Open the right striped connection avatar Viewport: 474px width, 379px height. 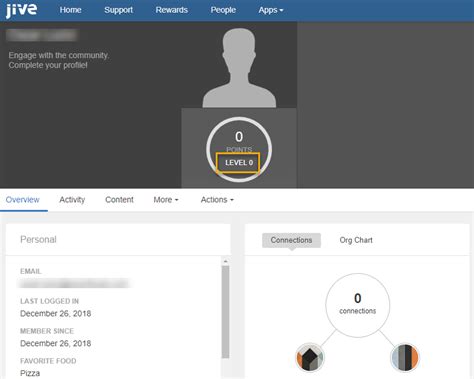click(x=405, y=357)
